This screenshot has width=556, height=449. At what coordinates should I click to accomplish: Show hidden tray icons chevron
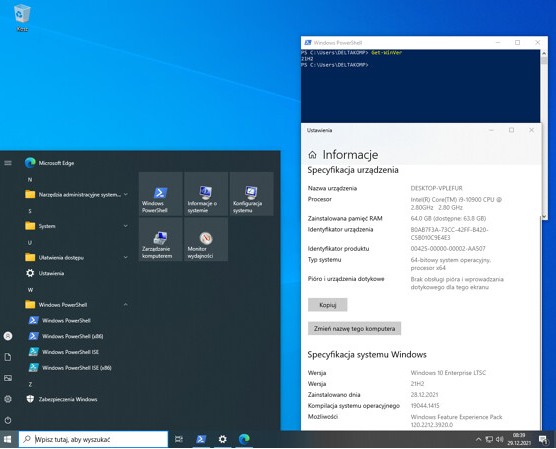[478, 440]
